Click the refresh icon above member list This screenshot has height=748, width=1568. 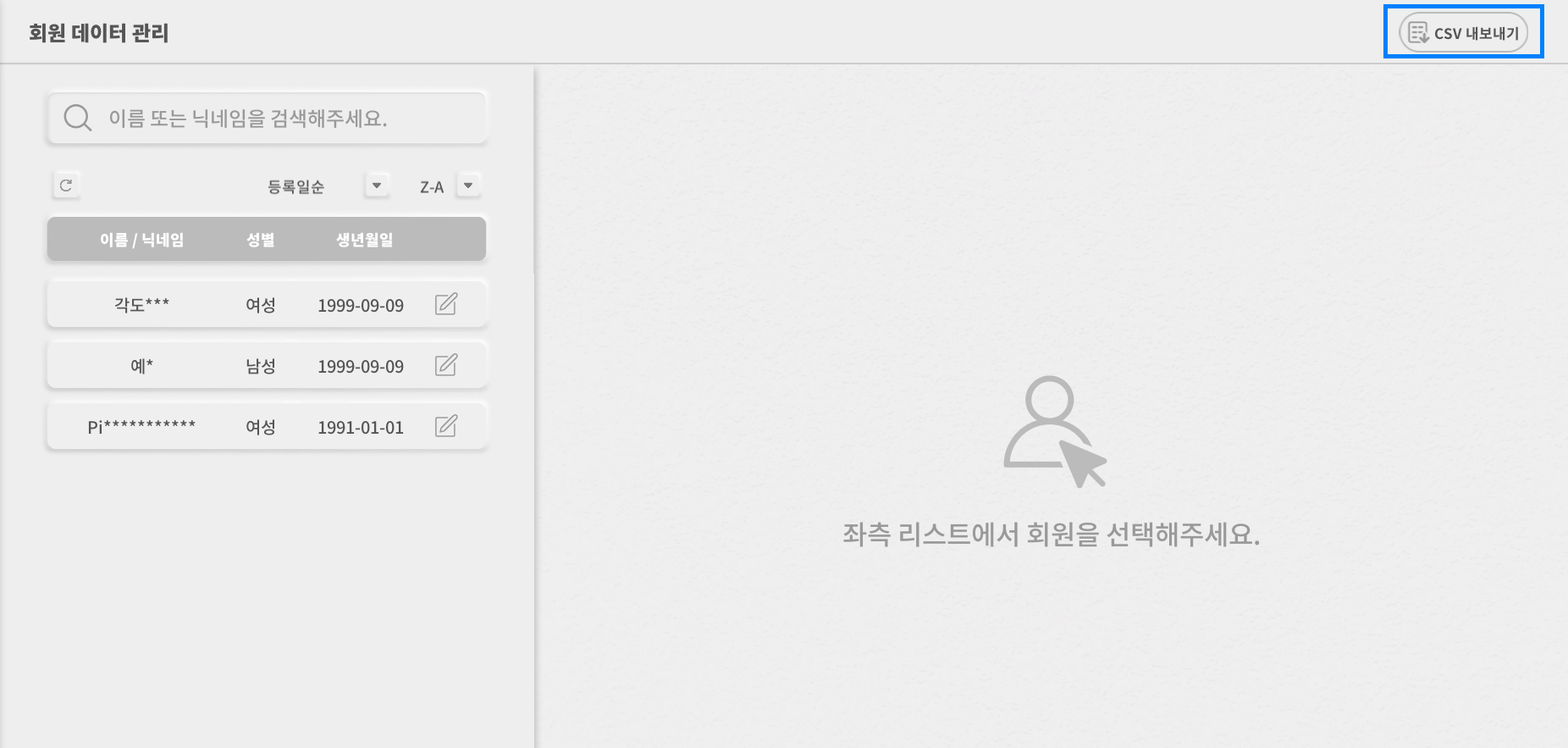(x=66, y=185)
